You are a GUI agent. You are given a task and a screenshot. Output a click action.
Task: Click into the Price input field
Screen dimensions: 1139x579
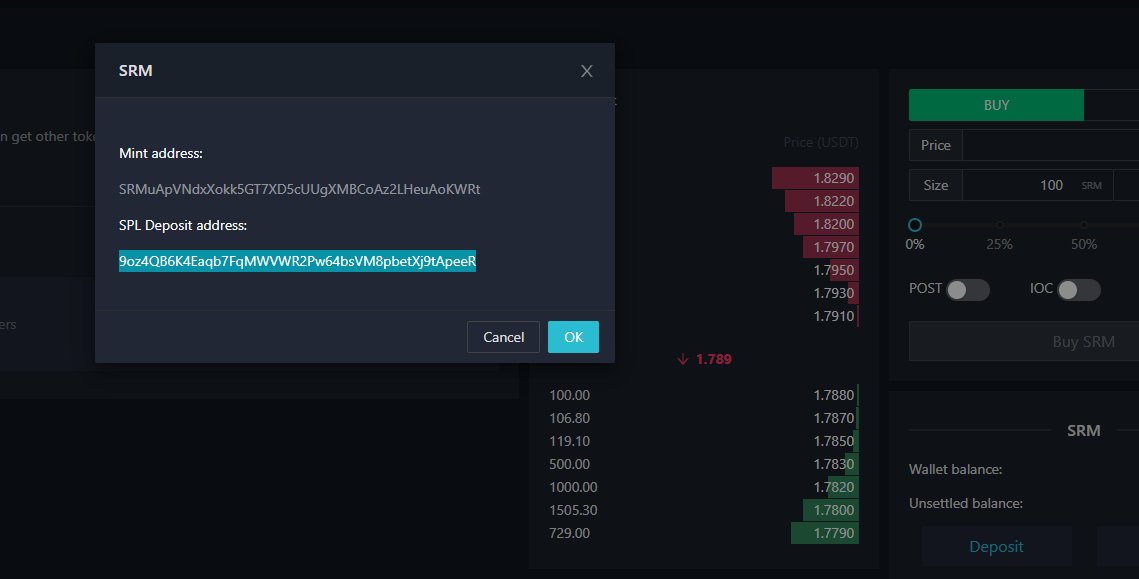[x=1050, y=145]
